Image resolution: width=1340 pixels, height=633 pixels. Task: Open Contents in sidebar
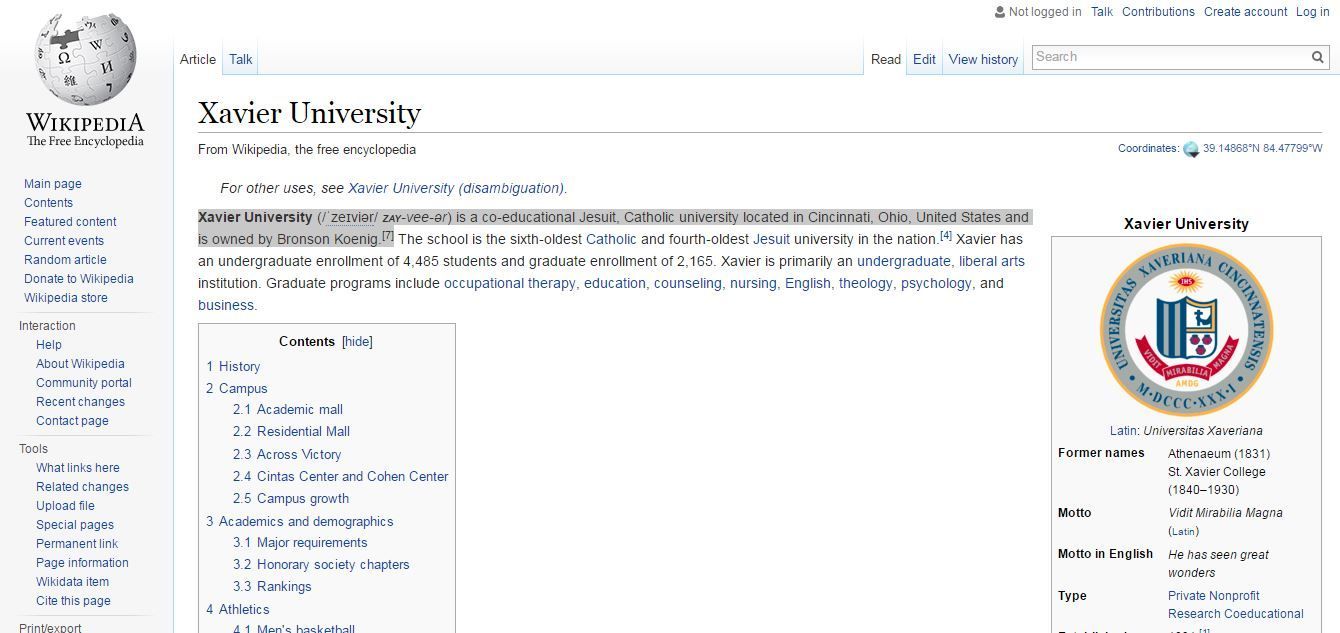[48, 203]
